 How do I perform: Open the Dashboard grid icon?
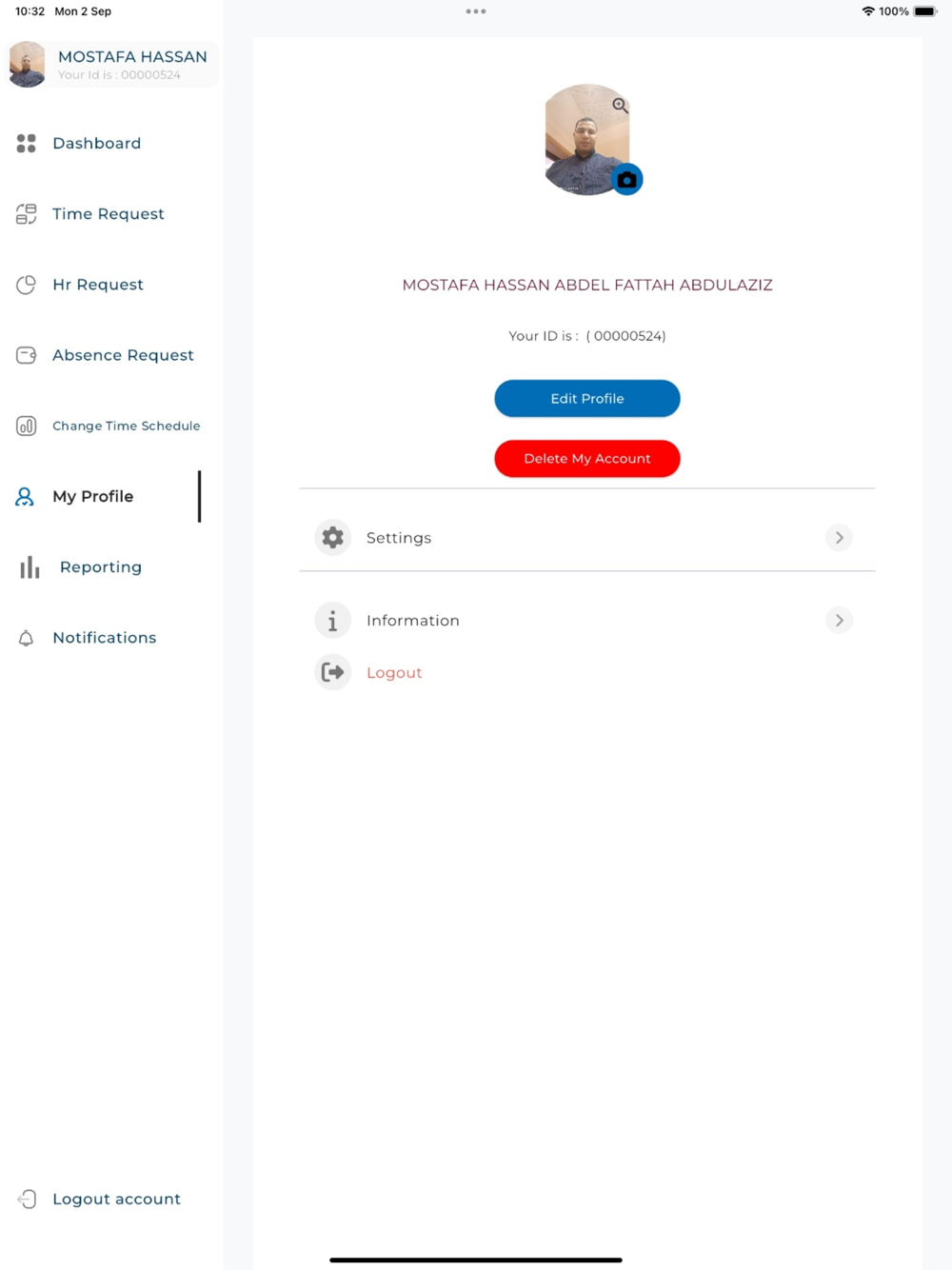click(27, 143)
